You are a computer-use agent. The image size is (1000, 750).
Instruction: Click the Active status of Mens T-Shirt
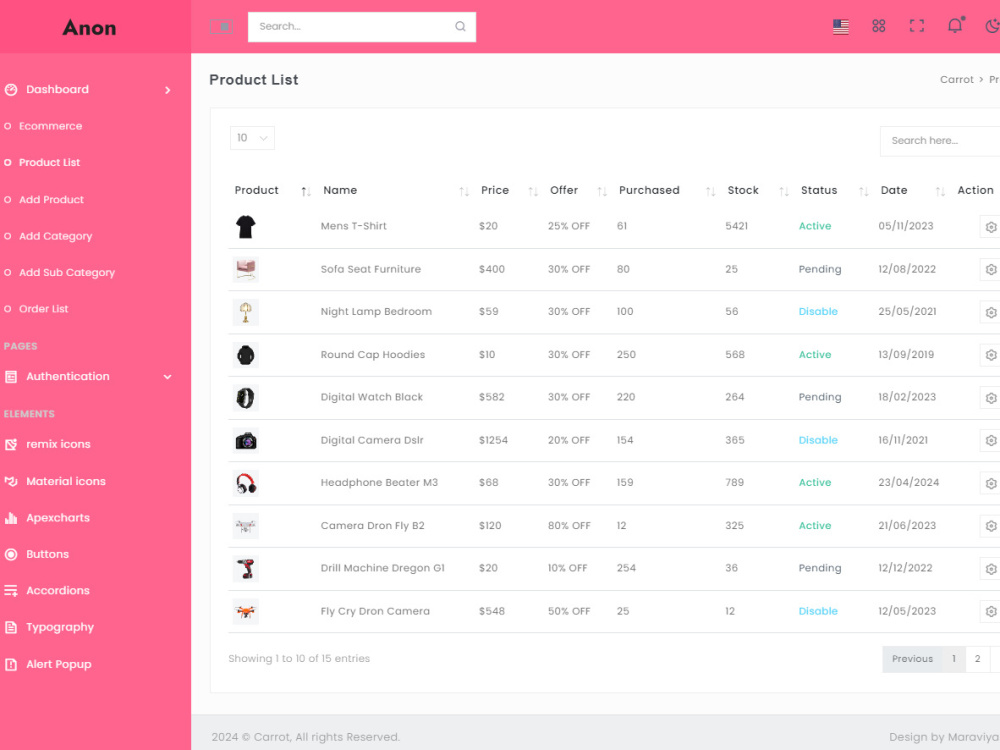pos(814,226)
